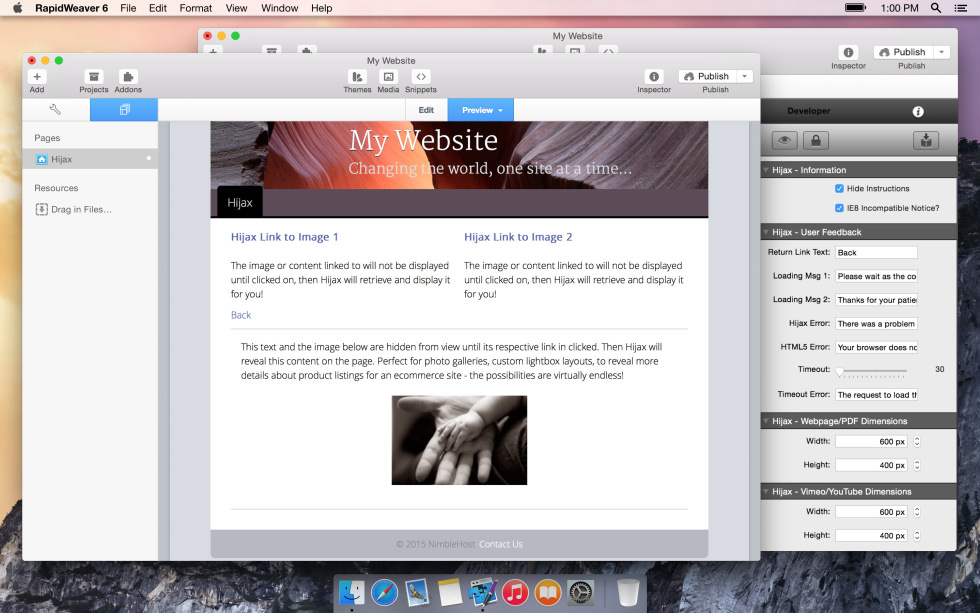The width and height of the screenshot is (980, 613).
Task: Open the View menu
Action: (x=236, y=8)
